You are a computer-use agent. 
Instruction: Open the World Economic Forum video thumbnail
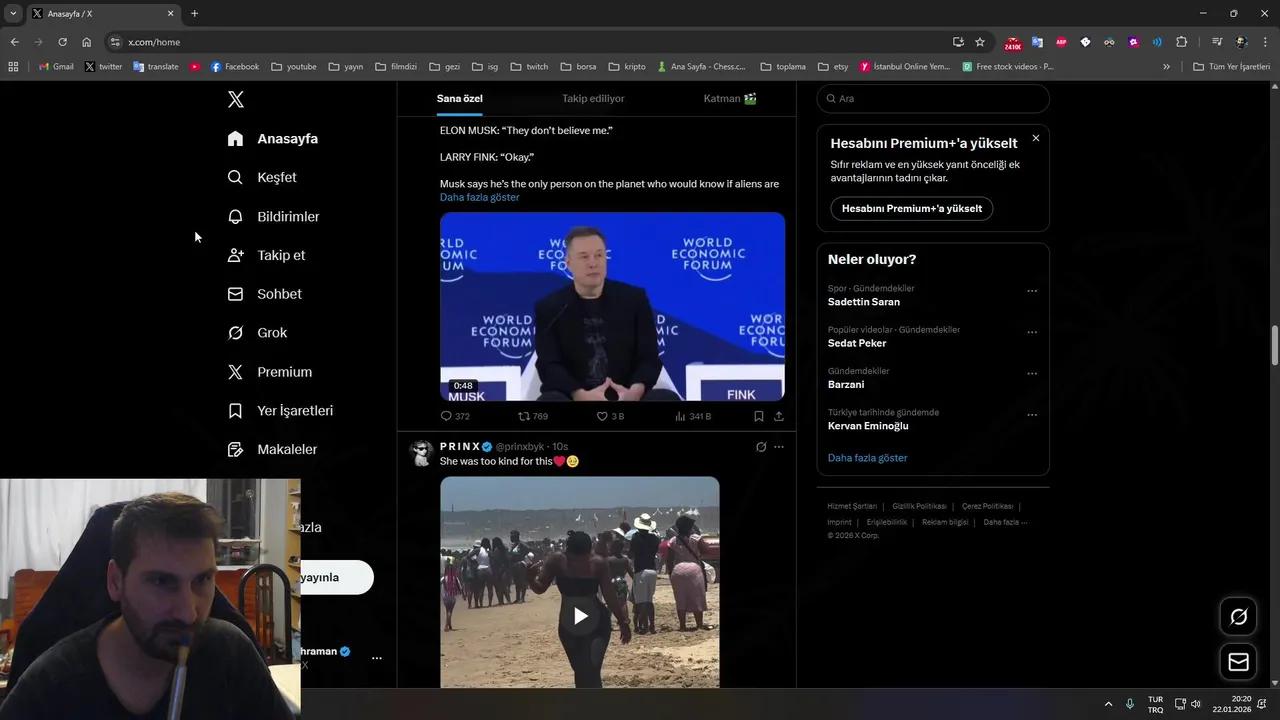point(612,306)
